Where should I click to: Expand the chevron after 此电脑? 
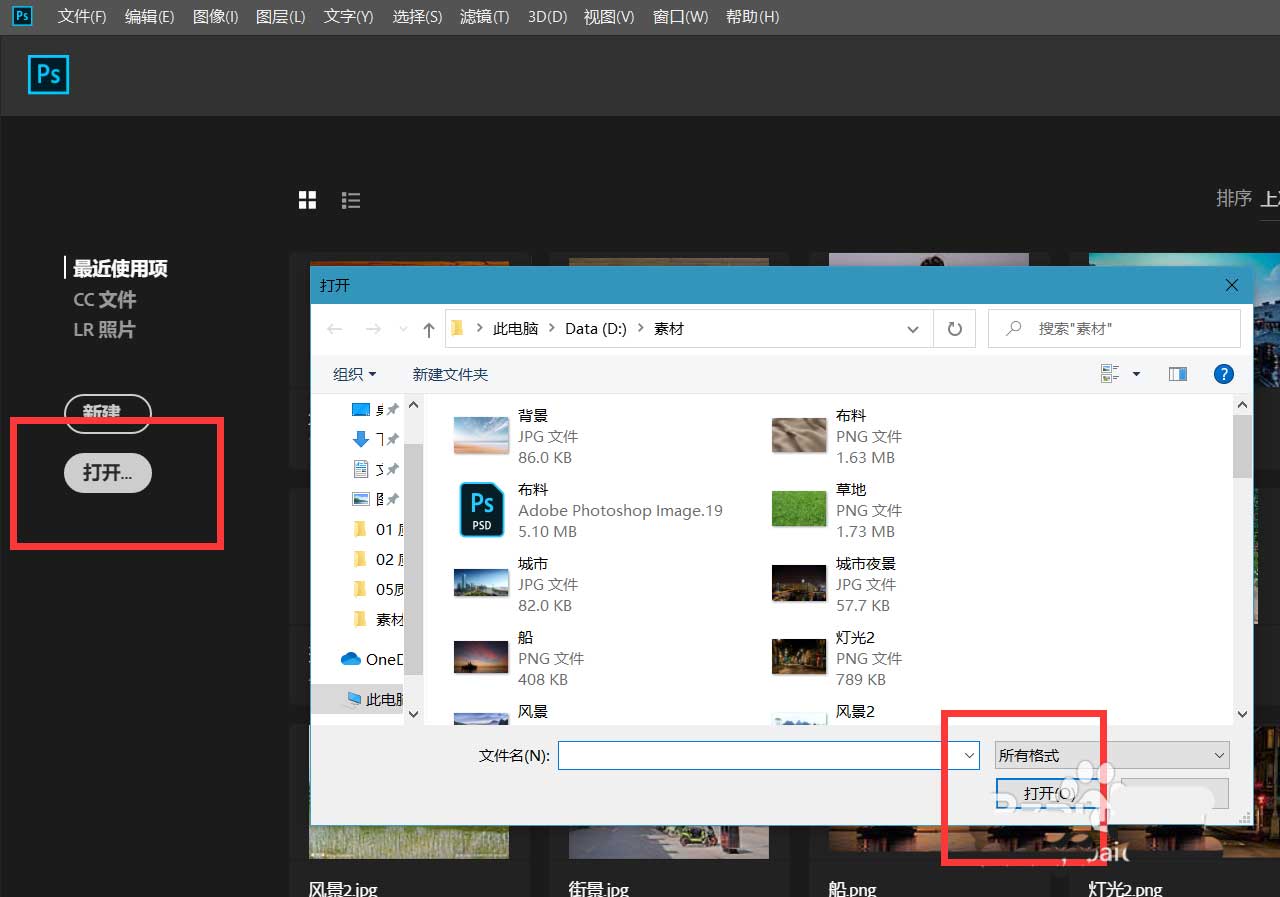click(x=550, y=329)
